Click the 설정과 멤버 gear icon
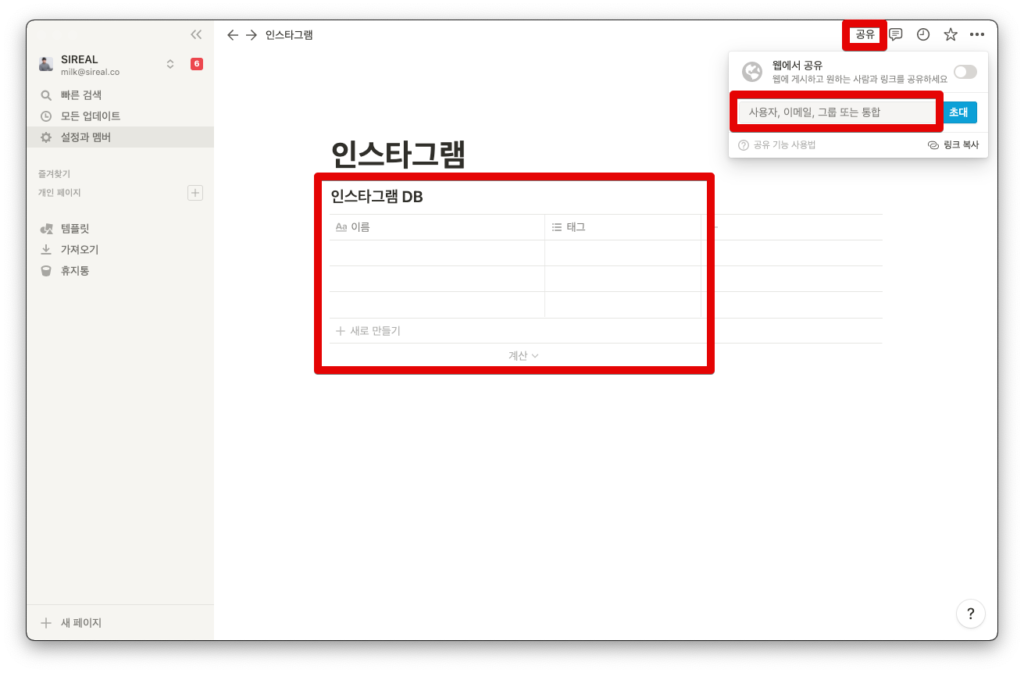 click(x=46, y=137)
